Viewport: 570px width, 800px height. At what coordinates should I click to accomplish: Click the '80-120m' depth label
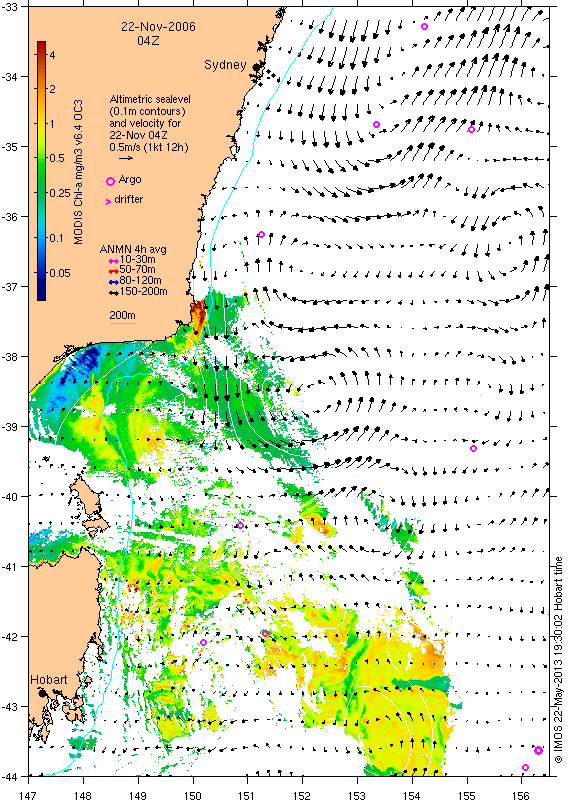140,281
